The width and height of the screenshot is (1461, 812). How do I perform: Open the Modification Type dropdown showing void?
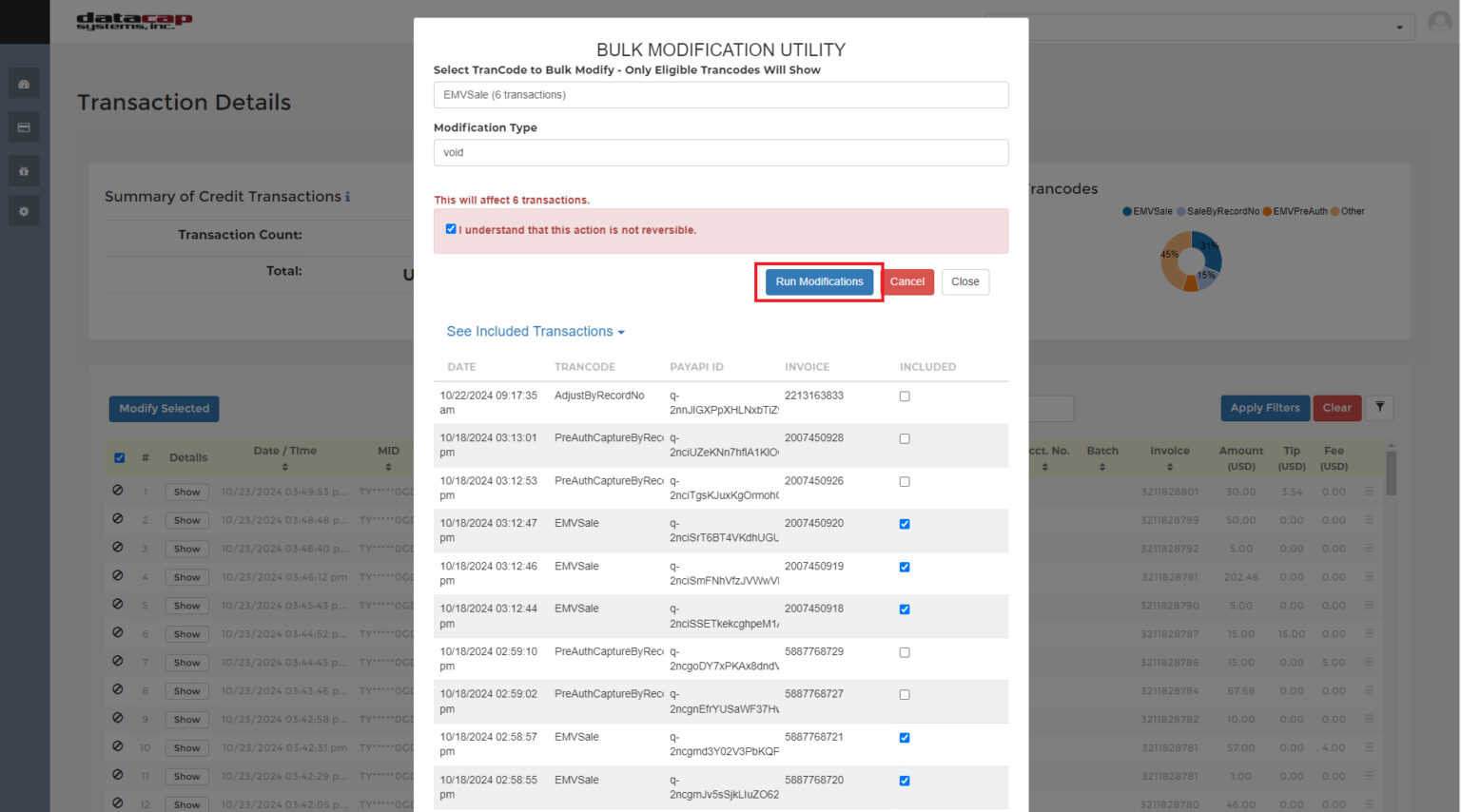click(x=720, y=152)
